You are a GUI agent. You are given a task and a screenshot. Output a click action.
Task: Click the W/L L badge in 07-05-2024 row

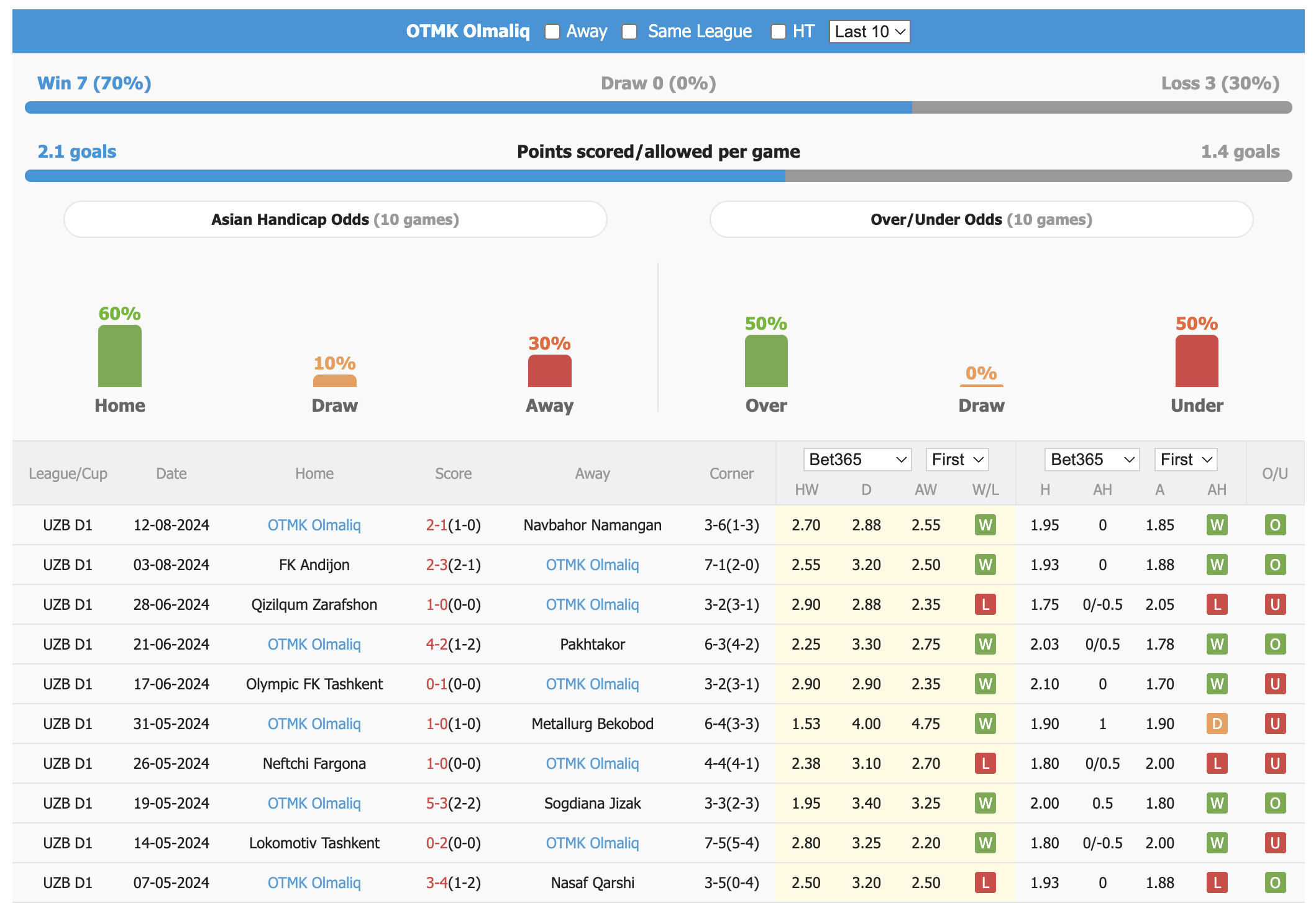coord(985,883)
